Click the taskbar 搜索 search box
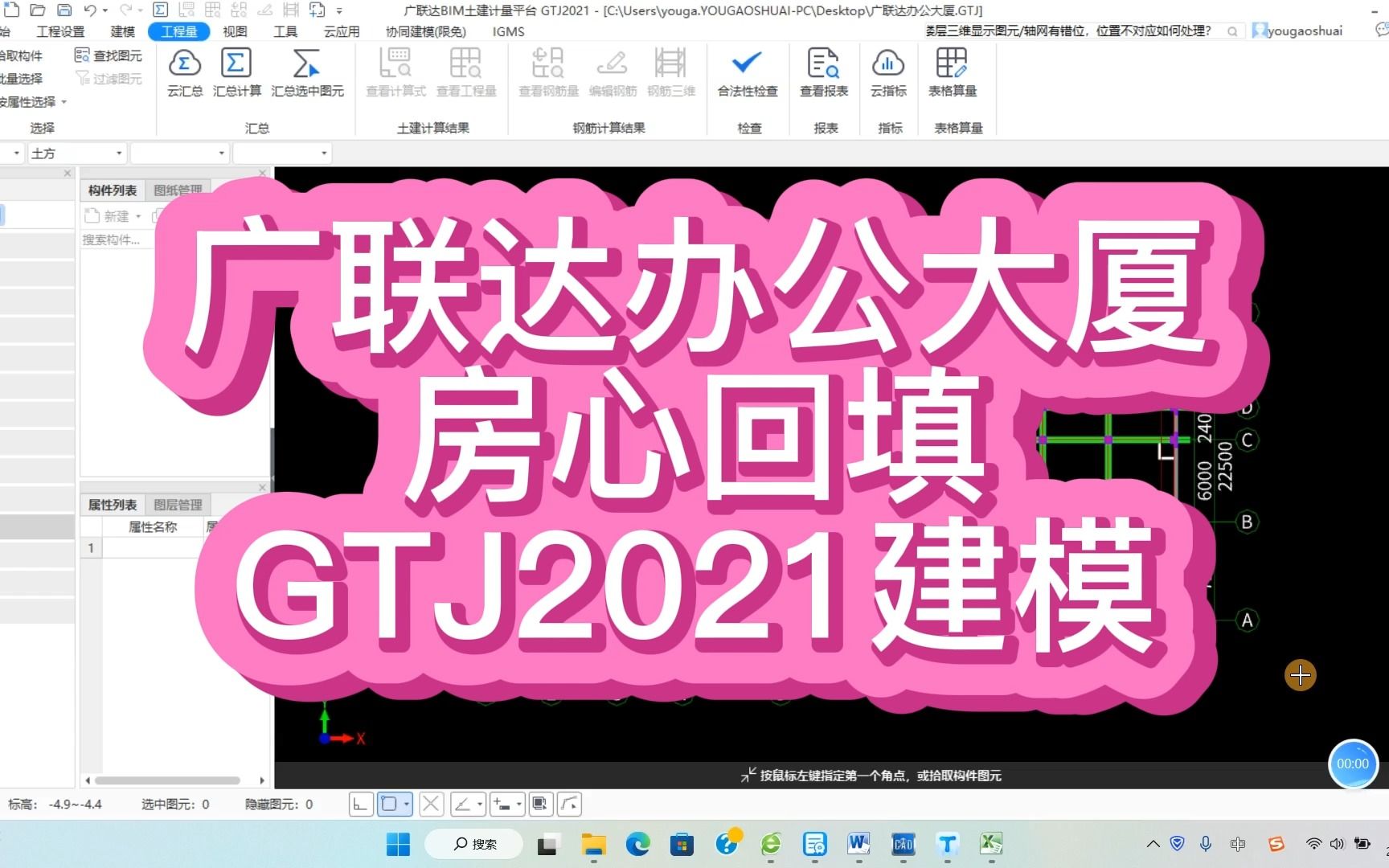1389x868 pixels. 474,844
